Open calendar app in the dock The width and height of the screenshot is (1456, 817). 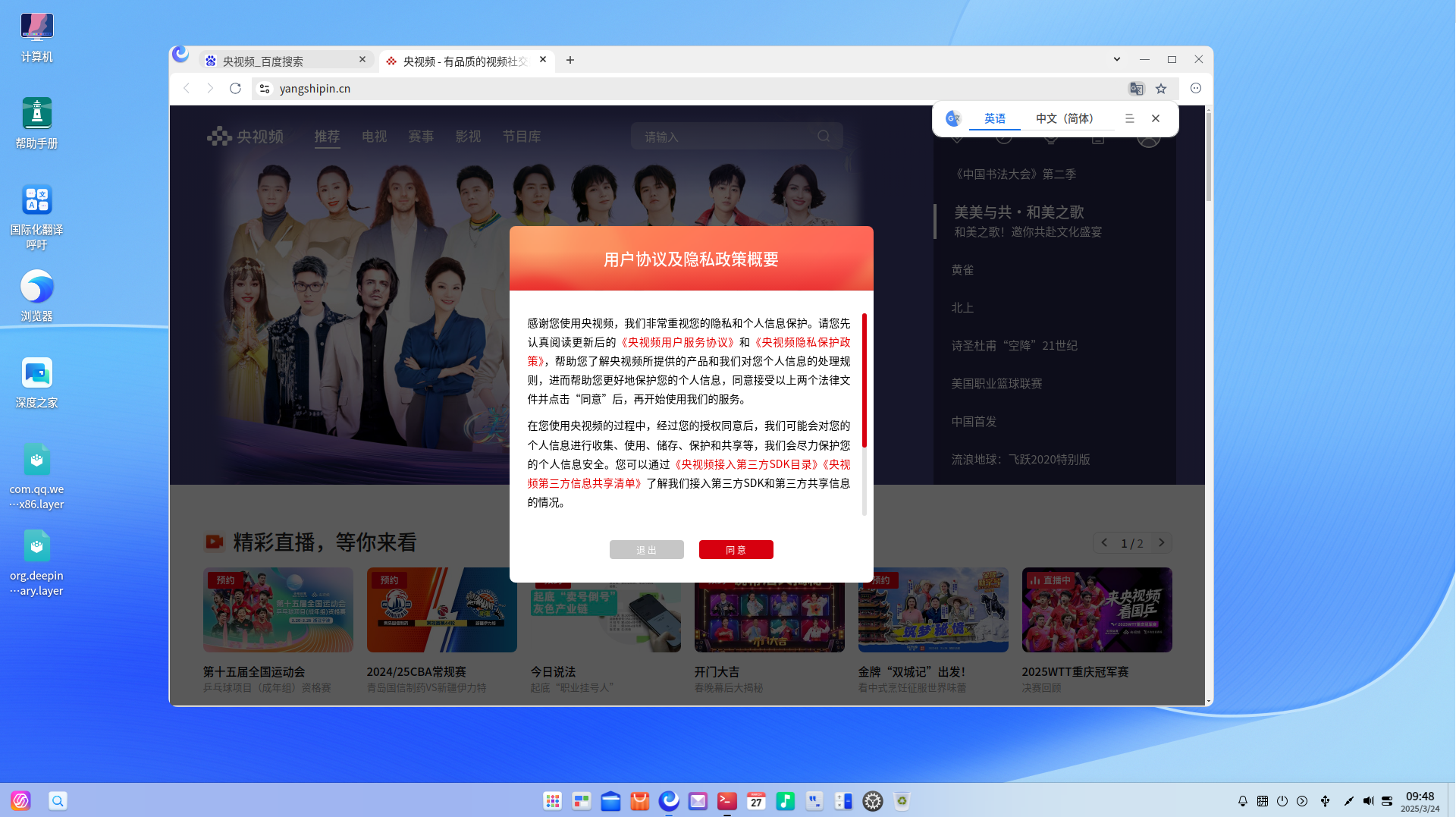click(x=756, y=801)
